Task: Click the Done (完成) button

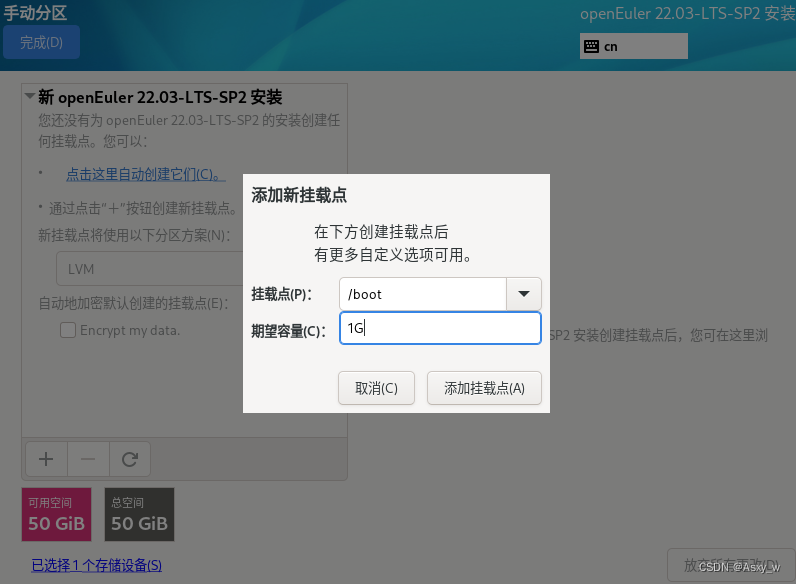Action: pos(41,42)
